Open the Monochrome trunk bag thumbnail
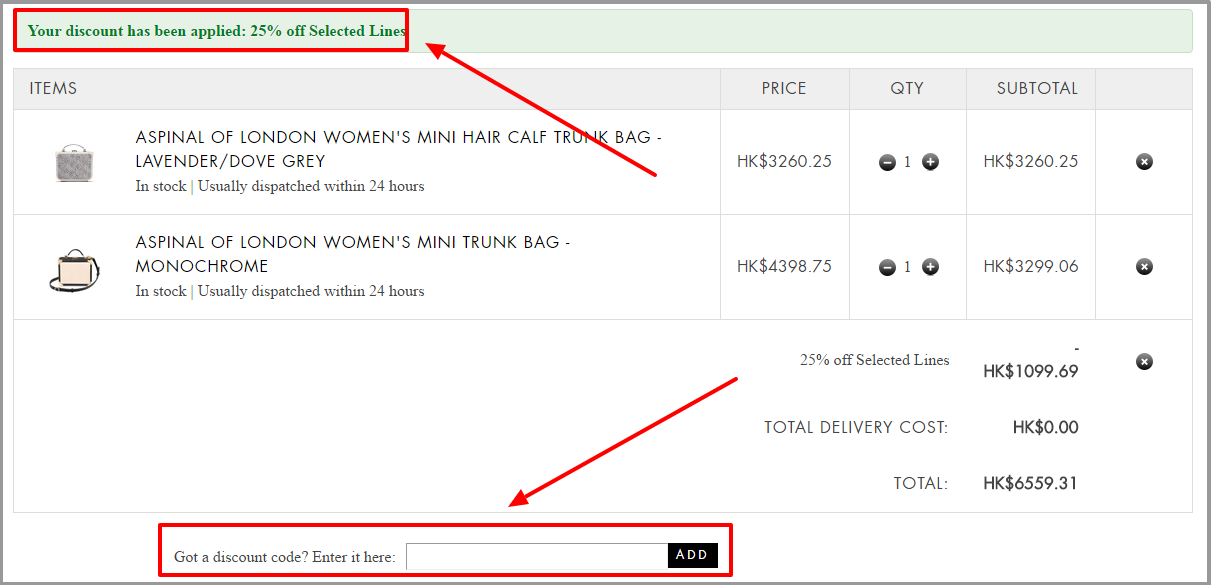The height and width of the screenshot is (585, 1211). click(75, 270)
